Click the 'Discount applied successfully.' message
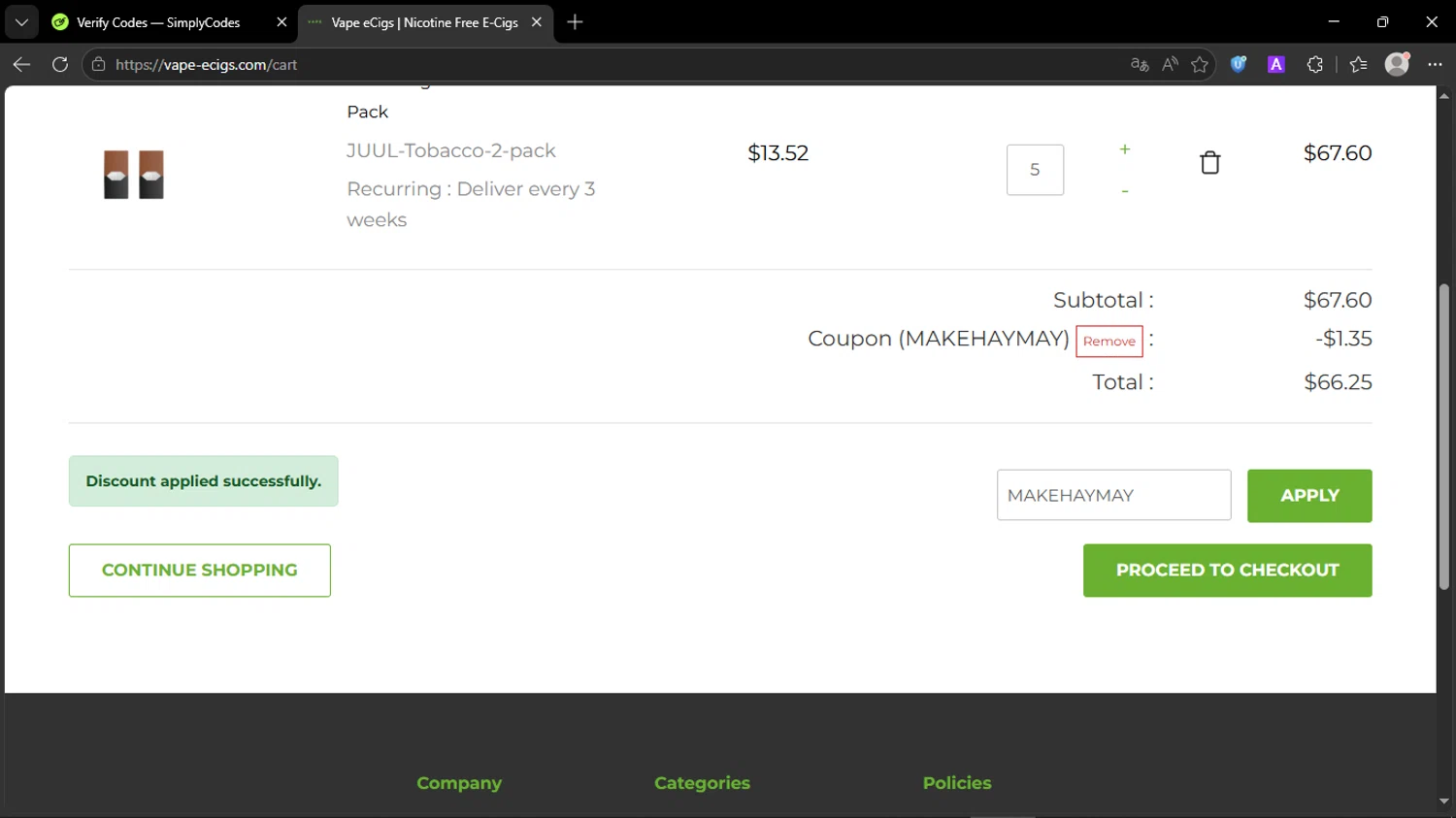 (204, 481)
